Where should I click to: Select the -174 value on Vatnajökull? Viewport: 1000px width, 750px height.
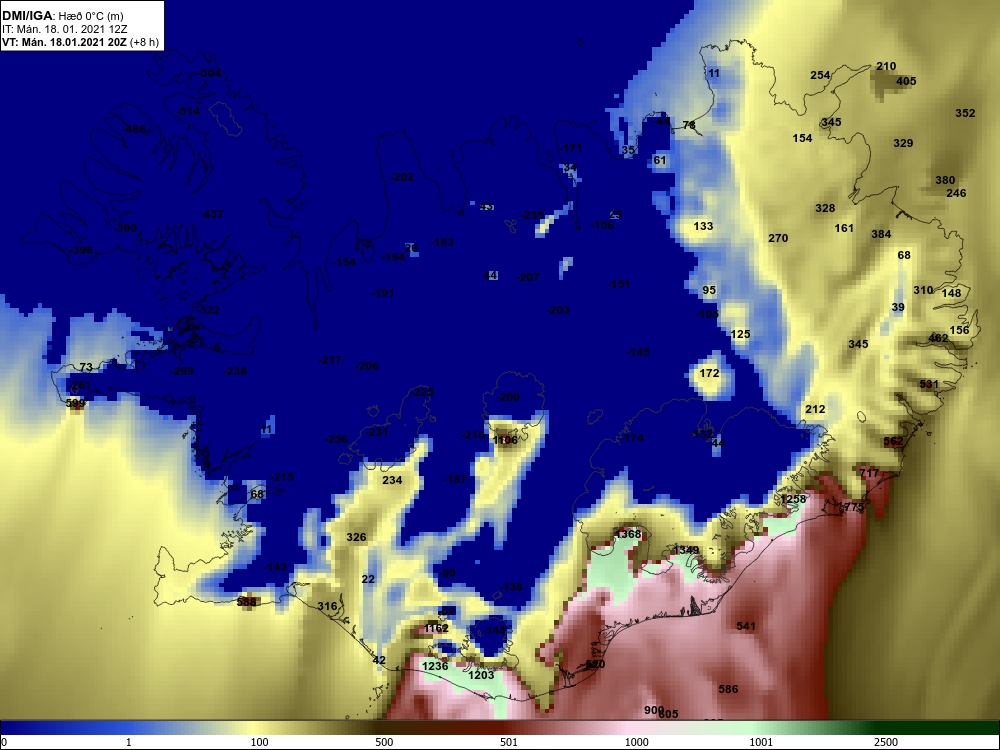632,438
